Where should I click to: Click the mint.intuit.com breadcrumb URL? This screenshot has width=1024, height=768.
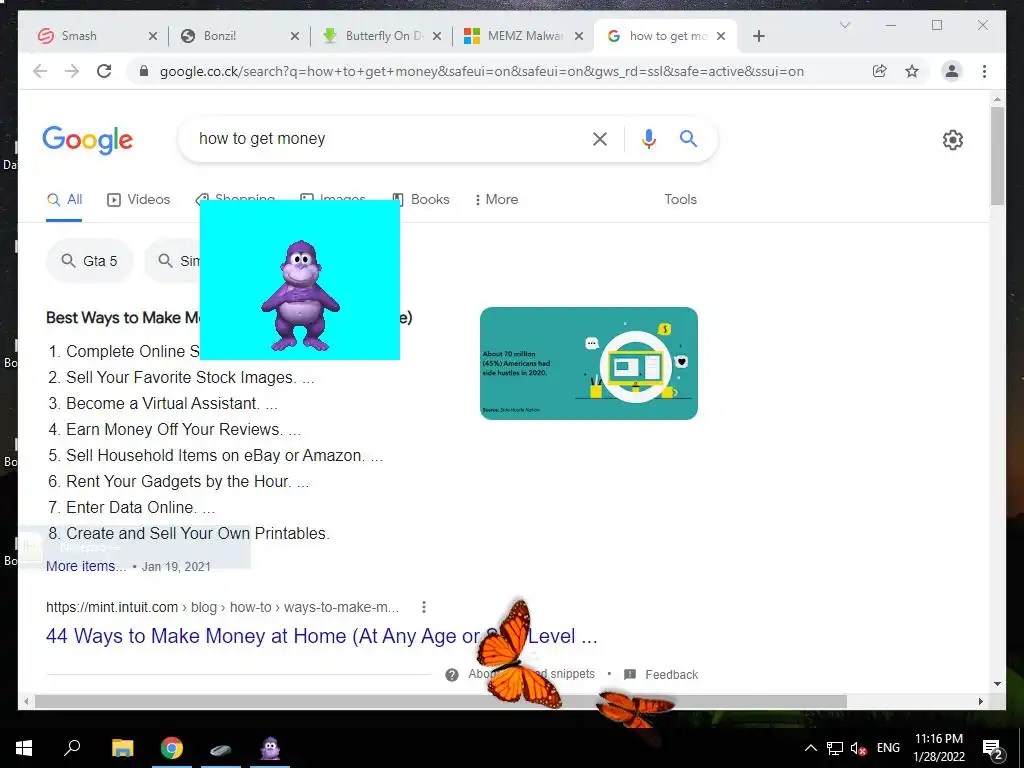[222, 607]
